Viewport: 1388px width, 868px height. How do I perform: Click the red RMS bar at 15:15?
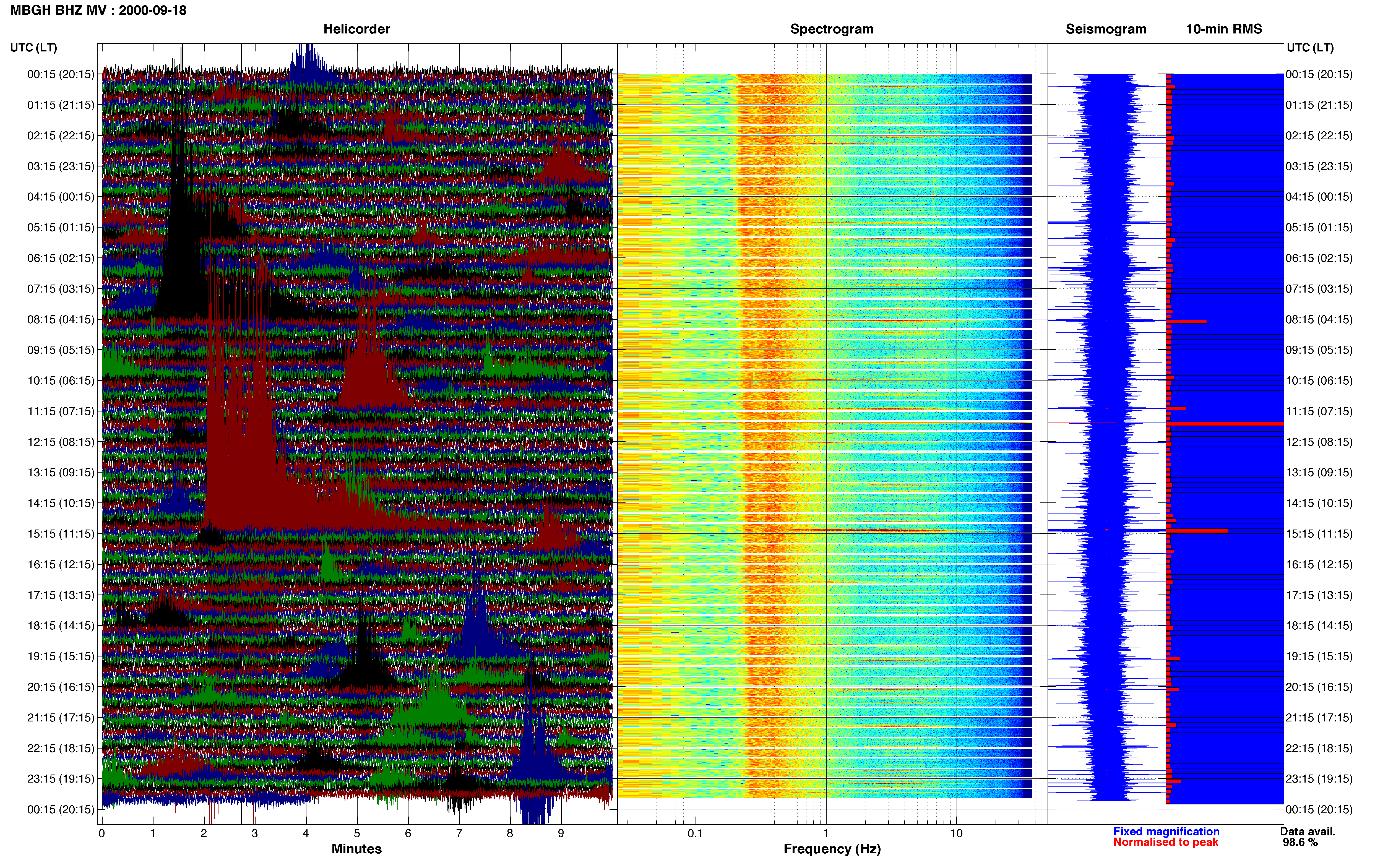coord(1197,531)
